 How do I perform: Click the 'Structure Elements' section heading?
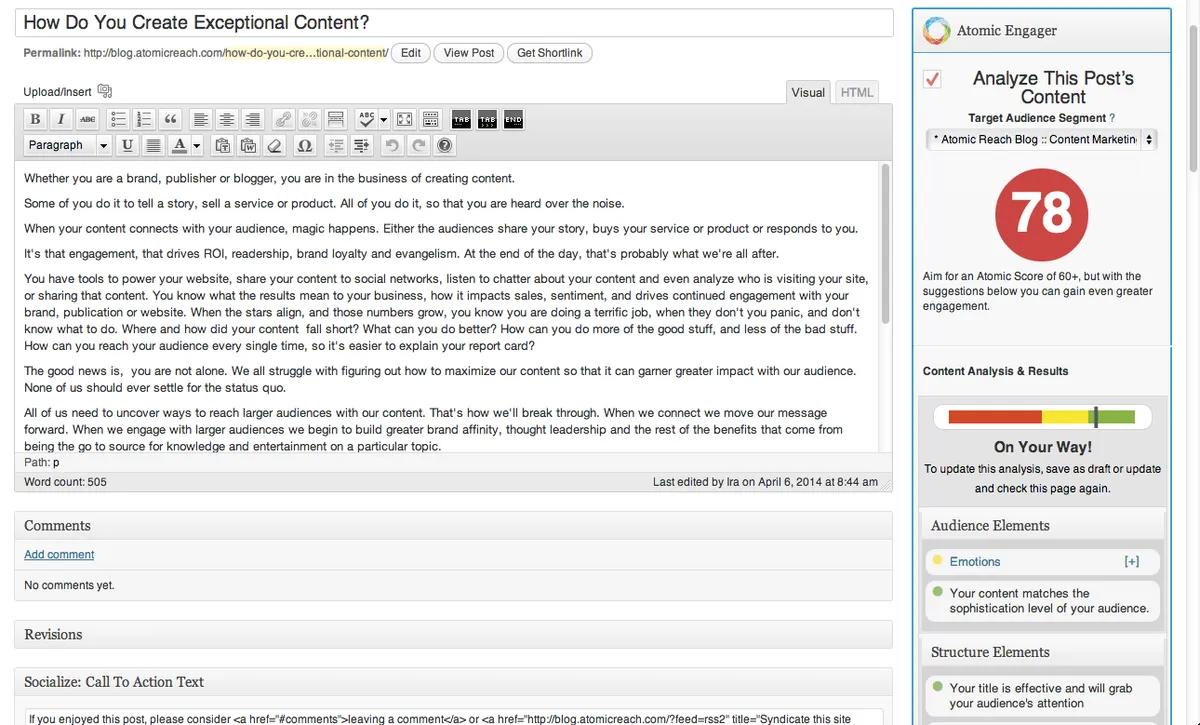click(990, 652)
